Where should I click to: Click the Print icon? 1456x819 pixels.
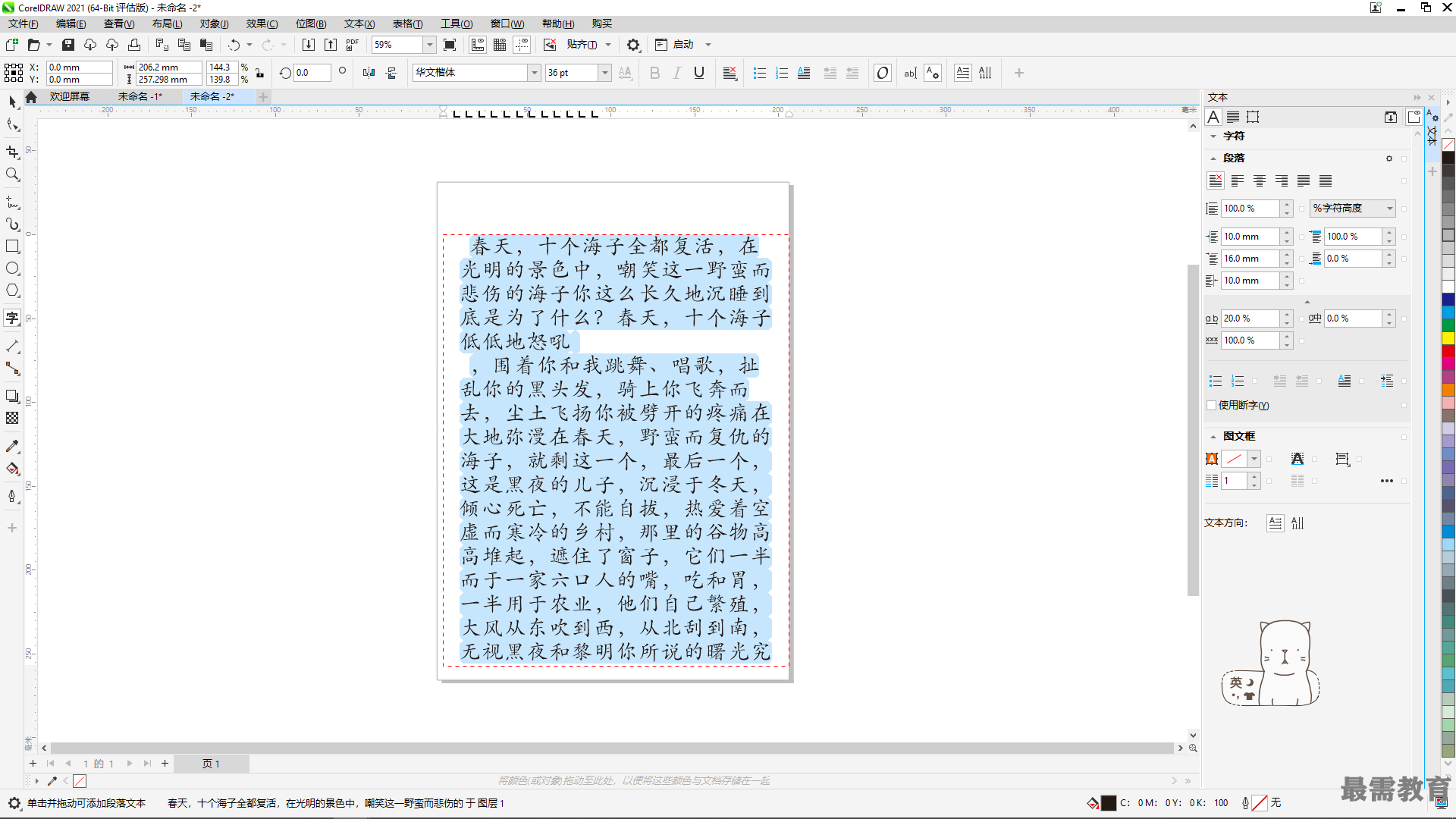click(134, 45)
